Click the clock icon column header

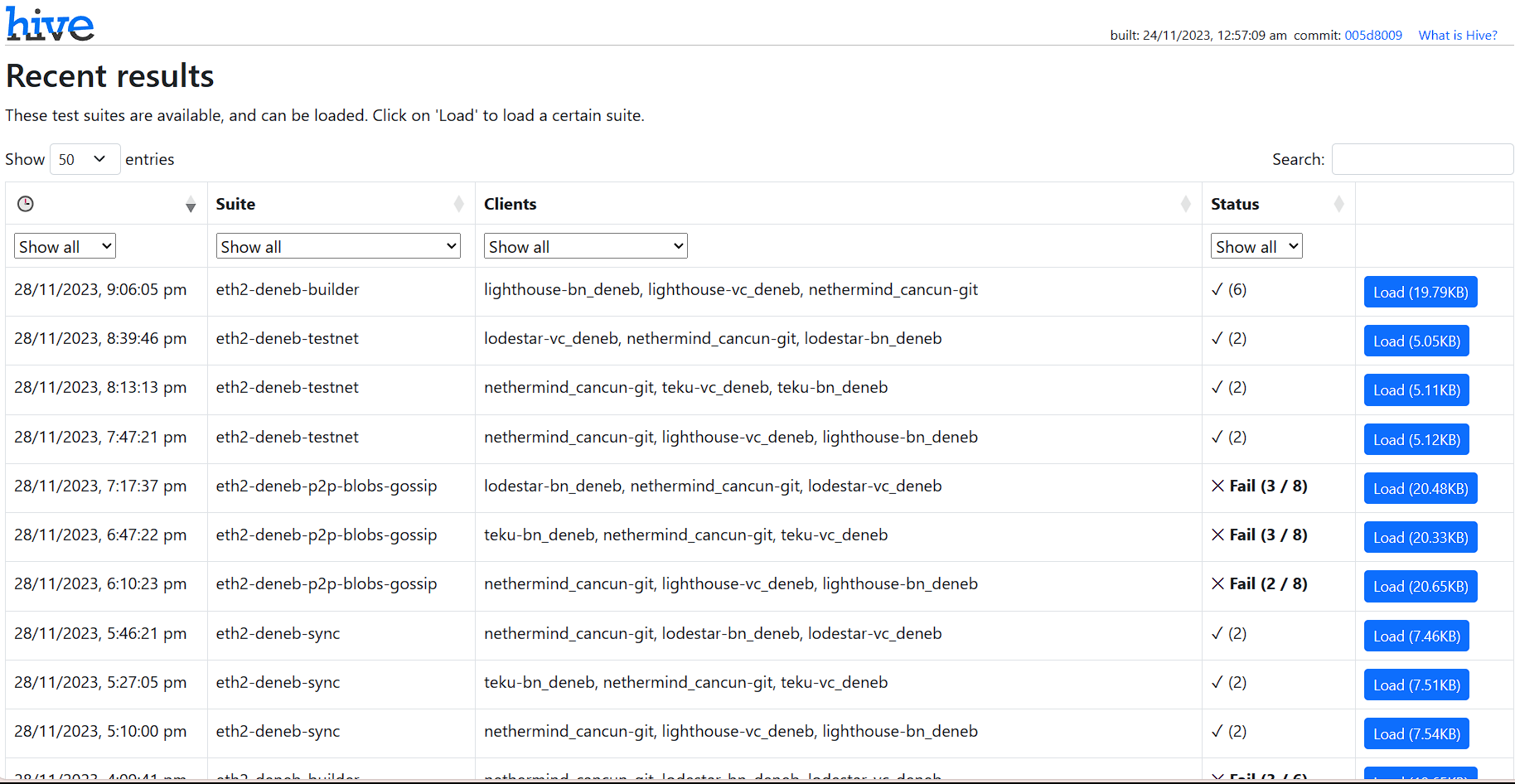click(x=26, y=204)
